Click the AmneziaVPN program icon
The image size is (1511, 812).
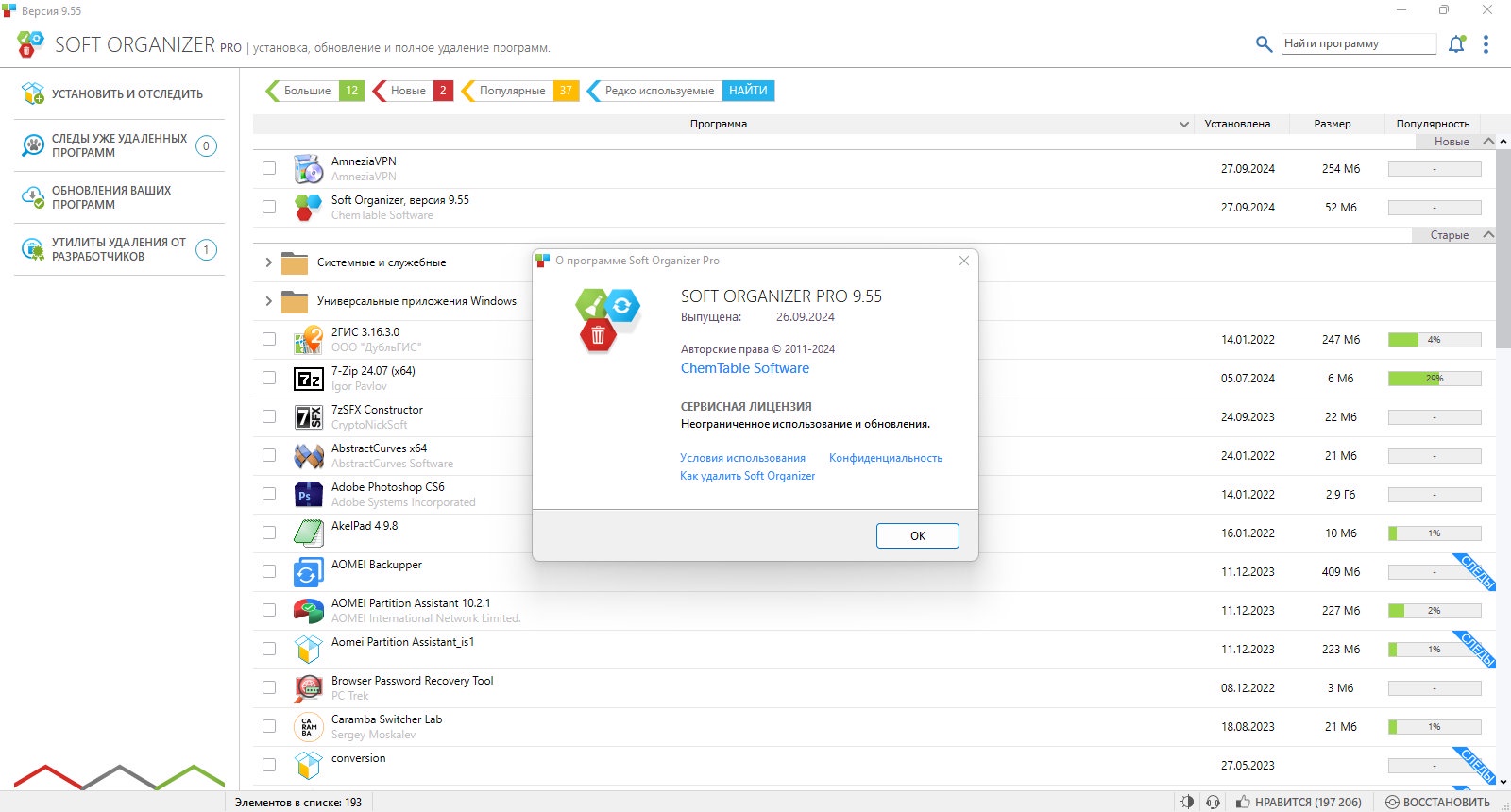point(309,168)
